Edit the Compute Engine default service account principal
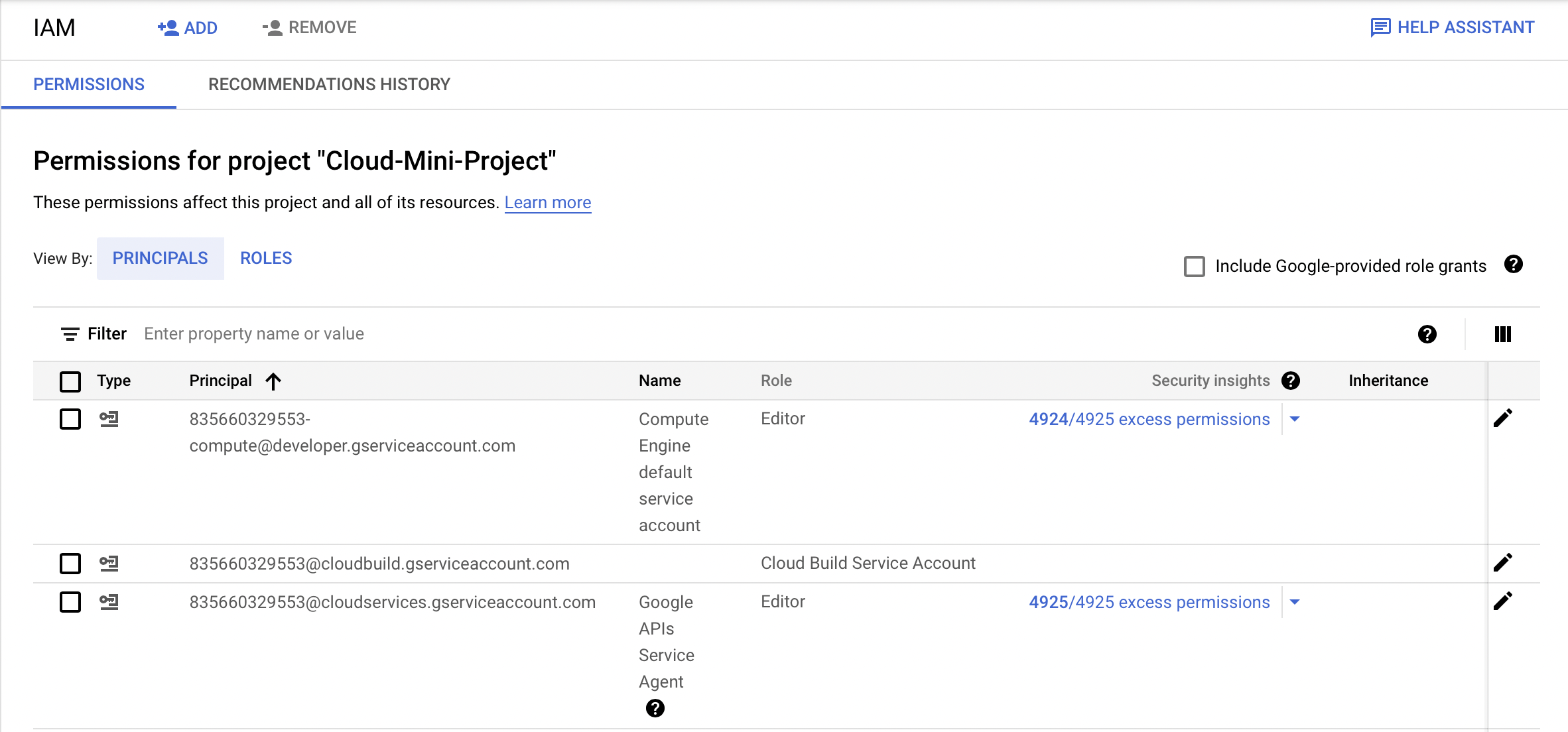The height and width of the screenshot is (732, 1568). (x=1502, y=418)
